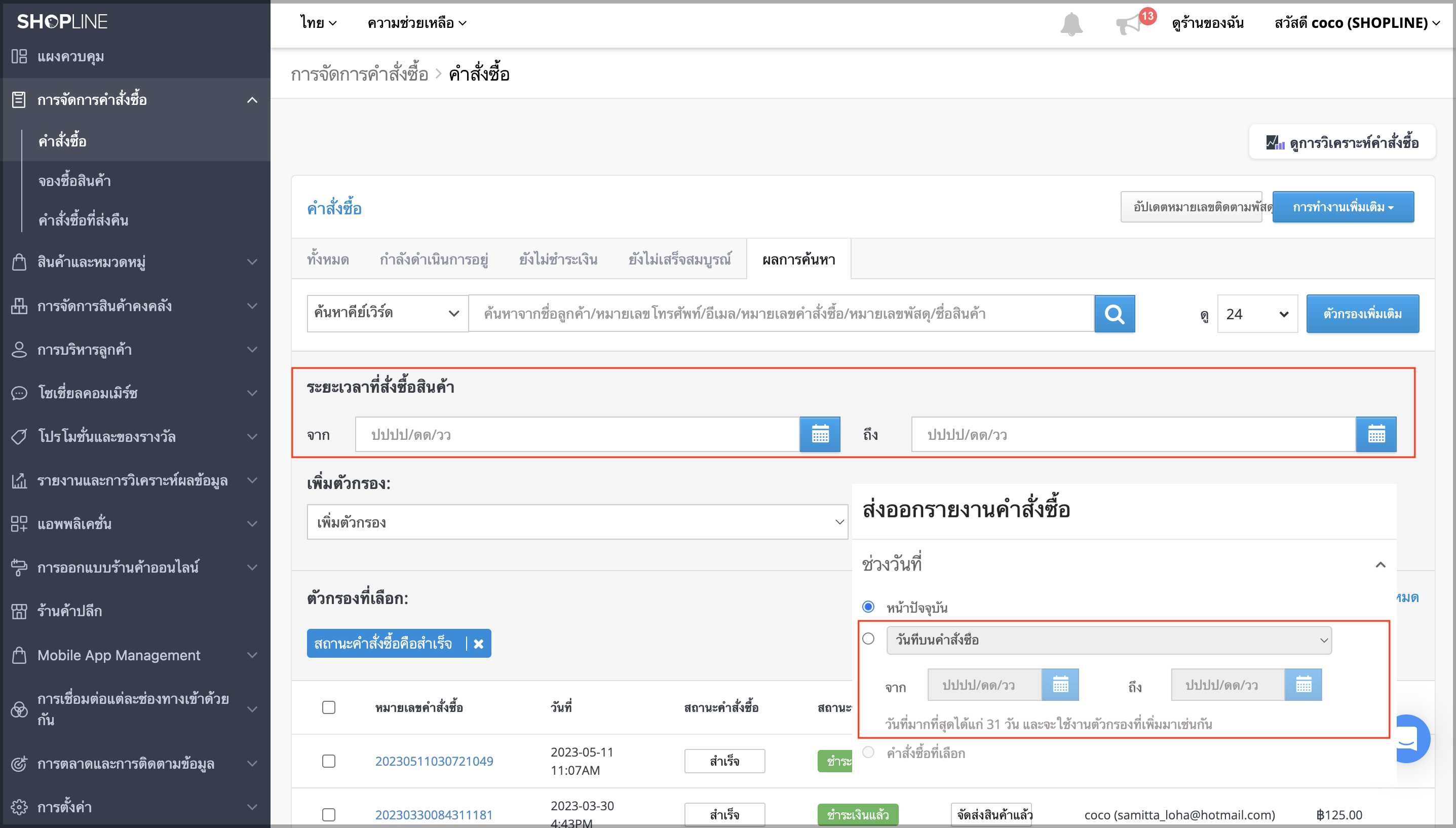Select the วันที่บนคำสั่งซื้อ date range radio button
The height and width of the screenshot is (828, 1456).
pos(868,638)
